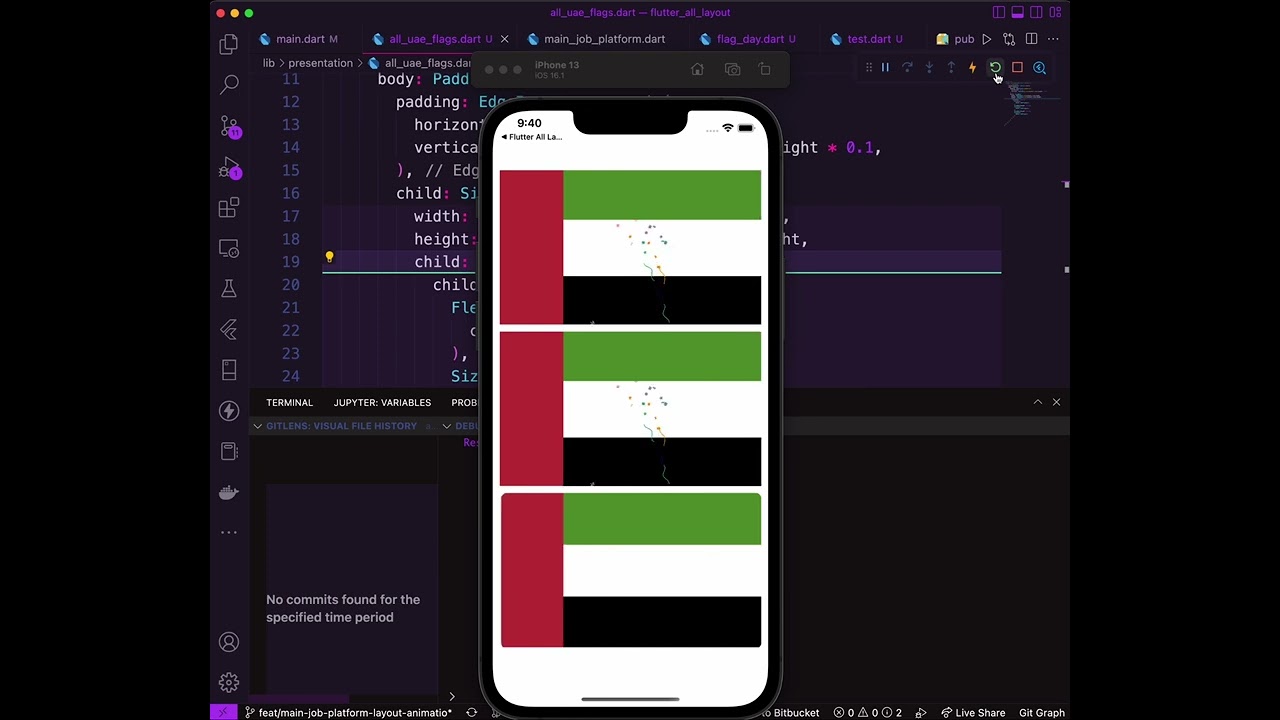Open the Manage settings gear
Image resolution: width=1280 pixels, height=720 pixels.
coord(229,683)
